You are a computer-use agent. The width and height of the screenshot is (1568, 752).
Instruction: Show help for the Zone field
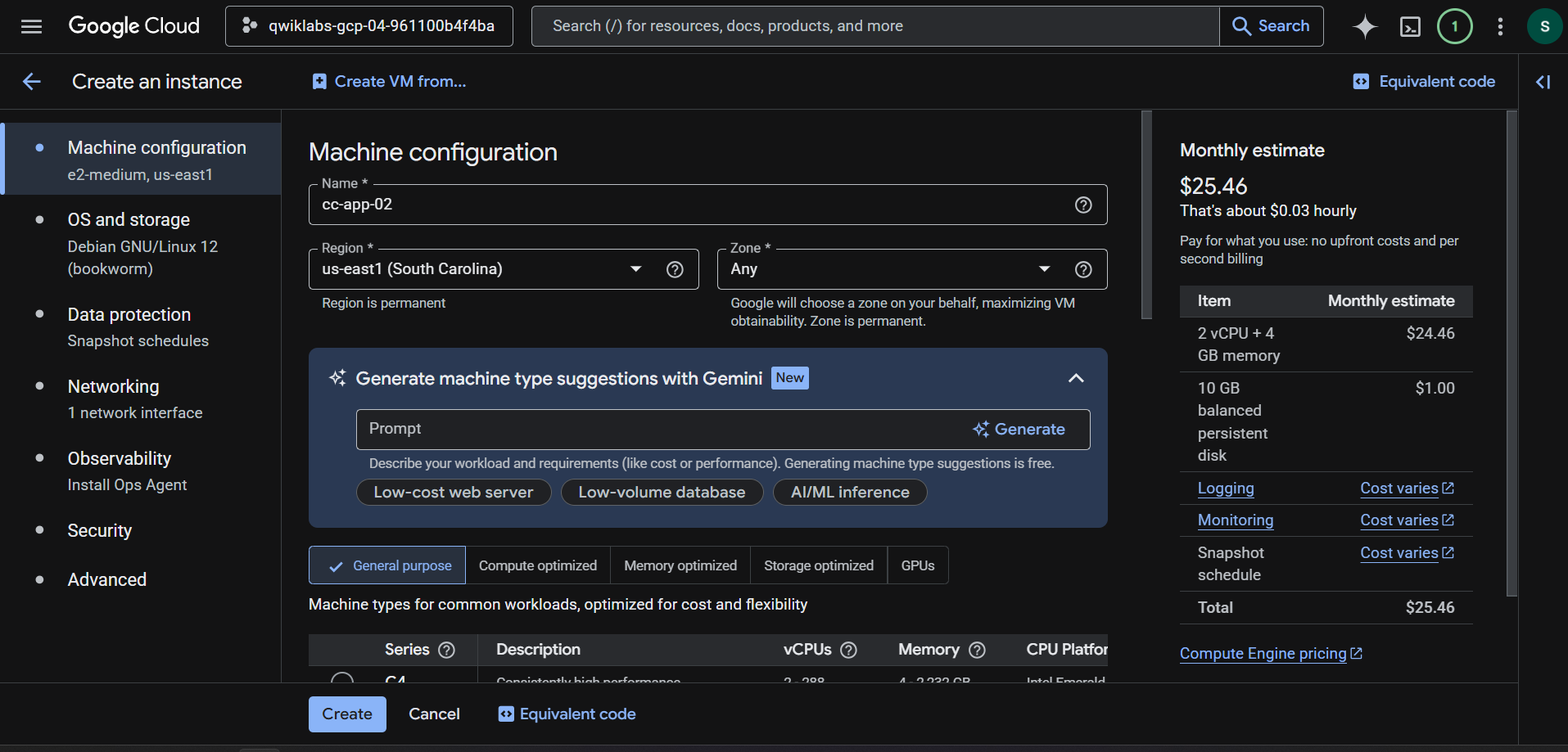[x=1083, y=269]
